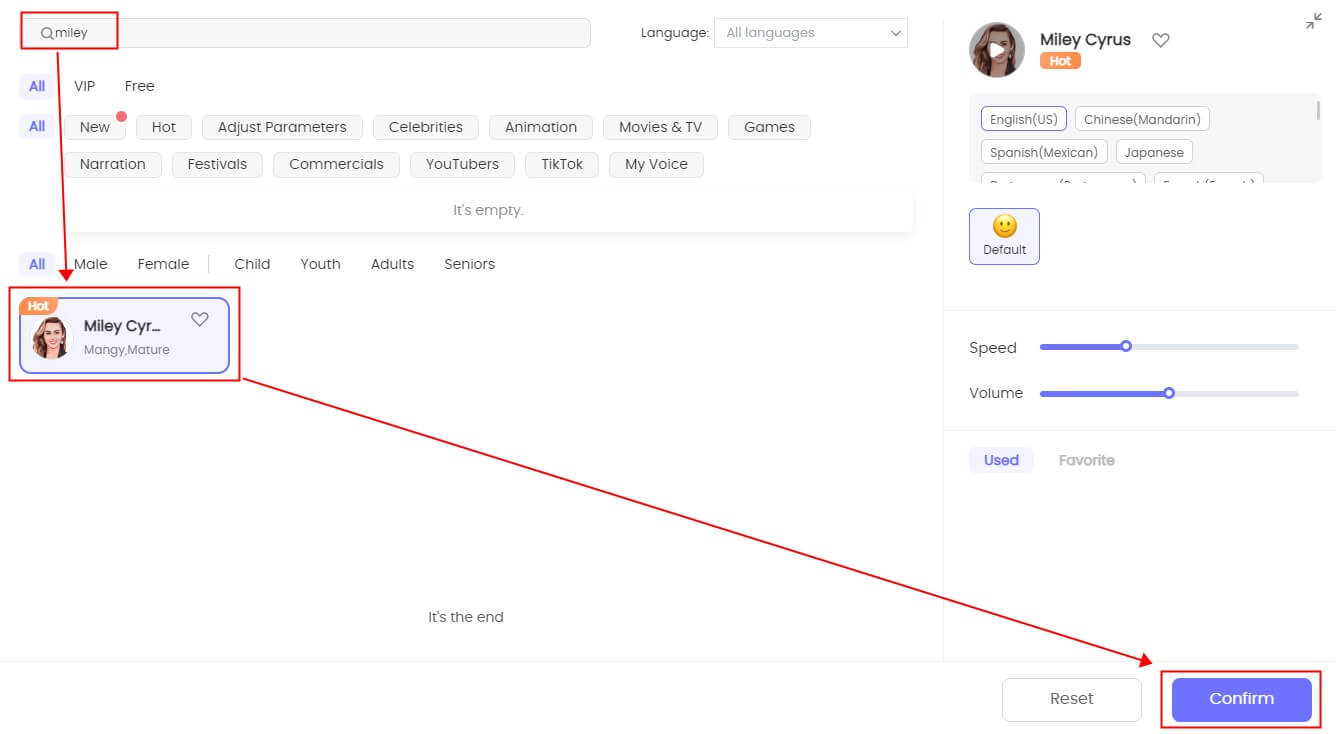Click the Hot badge under Miley Cyrus title

[1060, 61]
